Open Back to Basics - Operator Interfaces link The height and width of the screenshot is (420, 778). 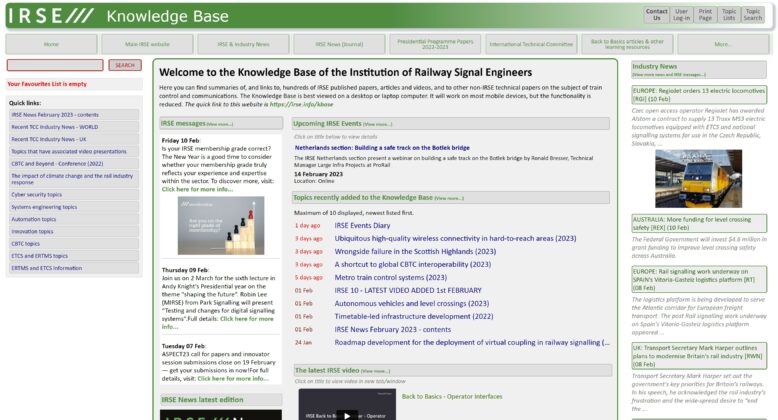[452, 396]
